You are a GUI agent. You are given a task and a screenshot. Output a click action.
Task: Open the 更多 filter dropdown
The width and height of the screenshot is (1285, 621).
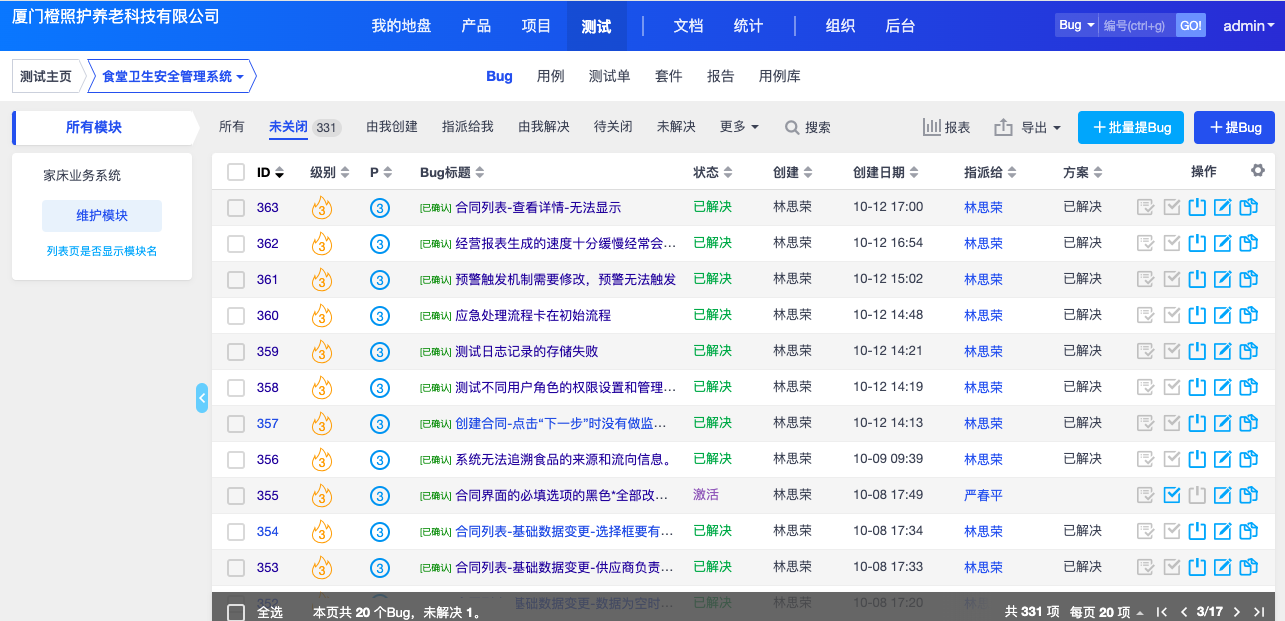click(739, 127)
